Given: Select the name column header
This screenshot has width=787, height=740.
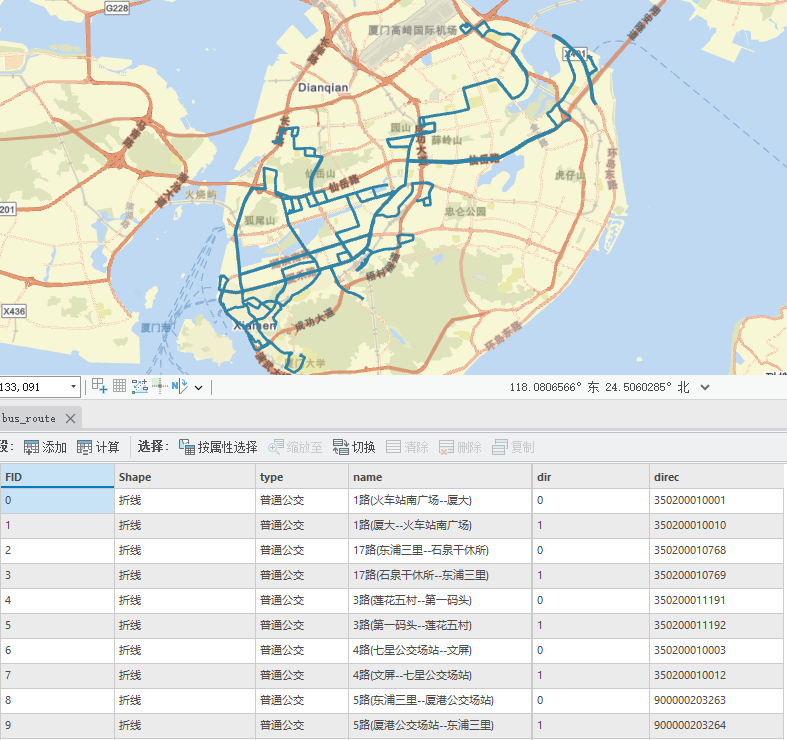Looking at the screenshot, I should click(x=440, y=476).
